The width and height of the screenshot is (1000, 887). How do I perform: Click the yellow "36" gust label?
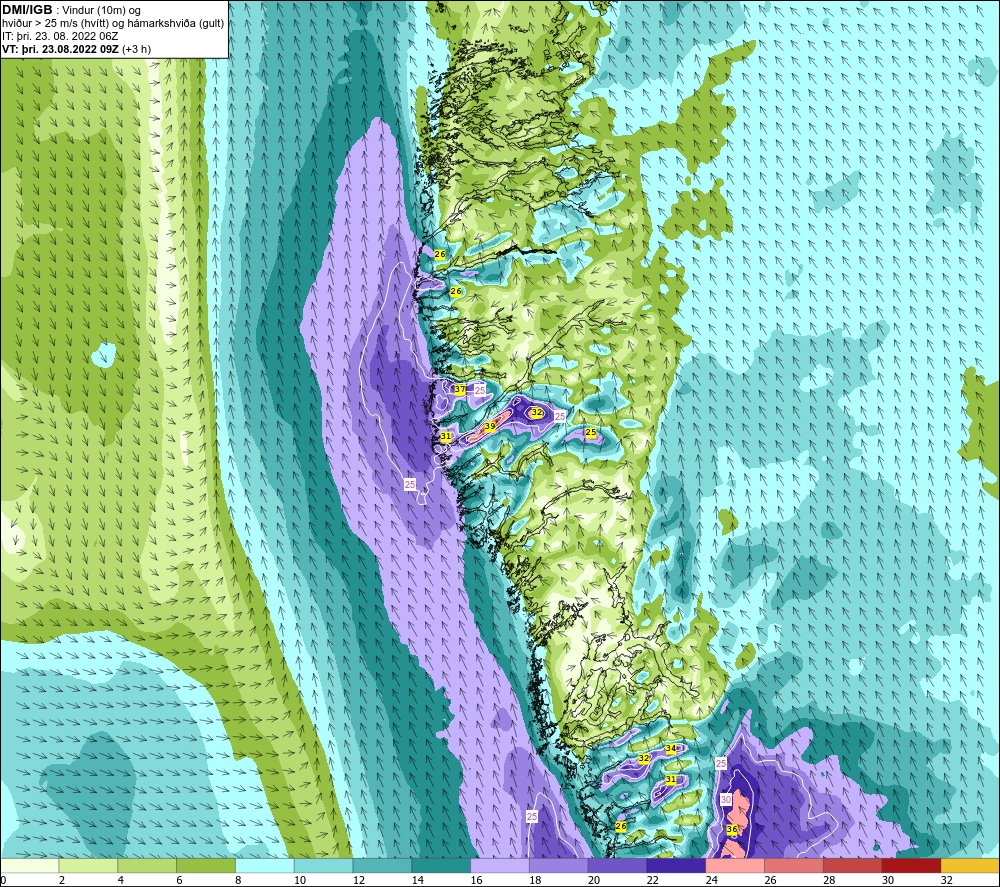[732, 830]
